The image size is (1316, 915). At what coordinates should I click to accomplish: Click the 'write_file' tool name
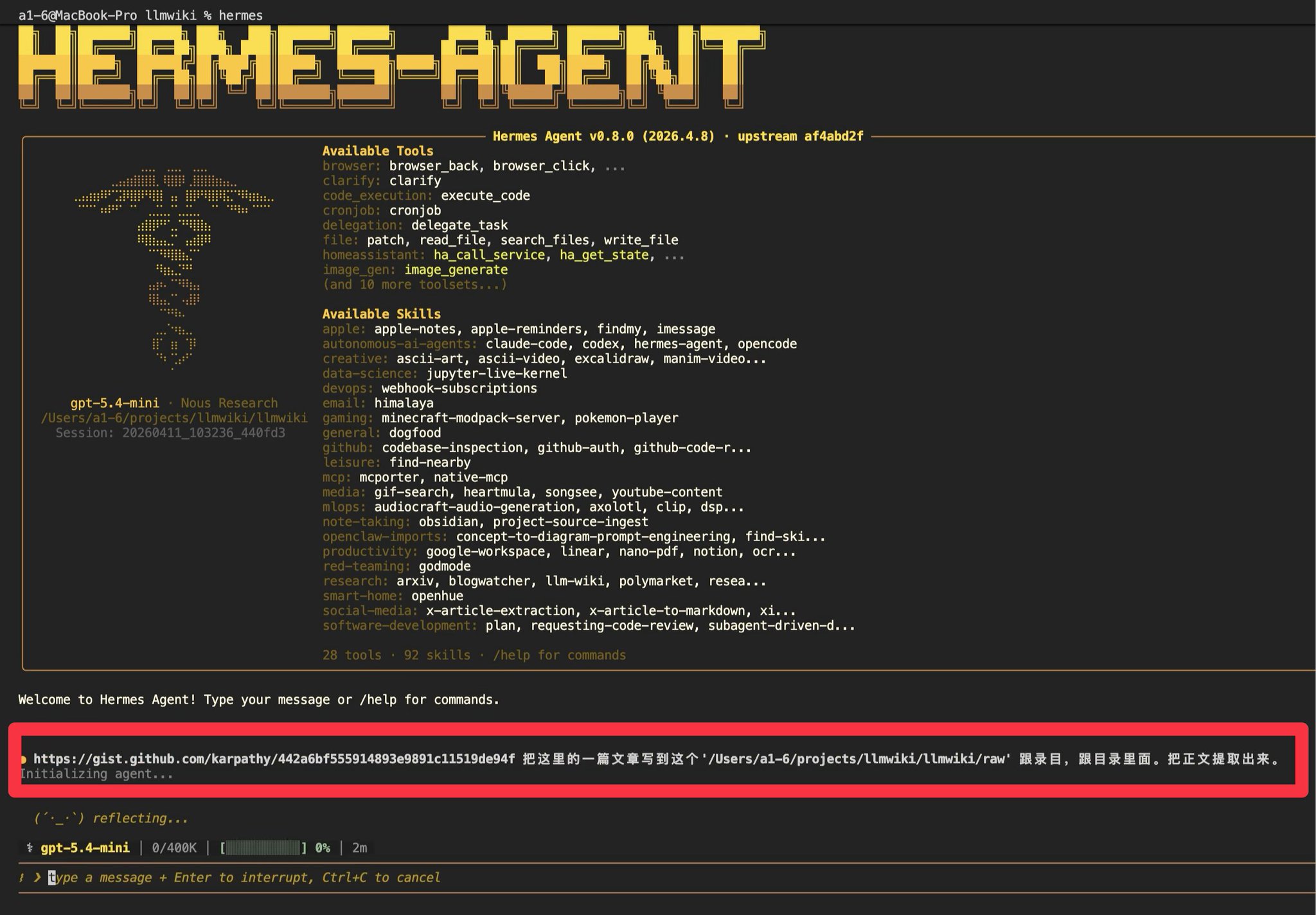641,240
